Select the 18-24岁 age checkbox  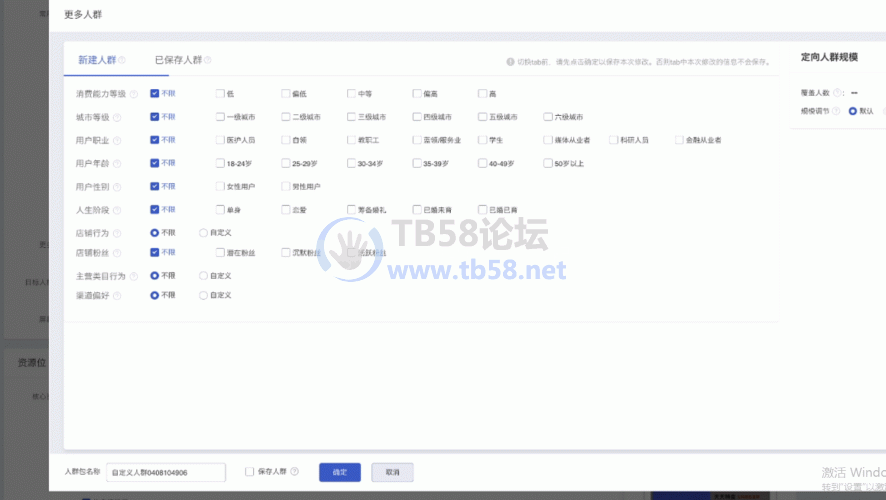[x=220, y=163]
